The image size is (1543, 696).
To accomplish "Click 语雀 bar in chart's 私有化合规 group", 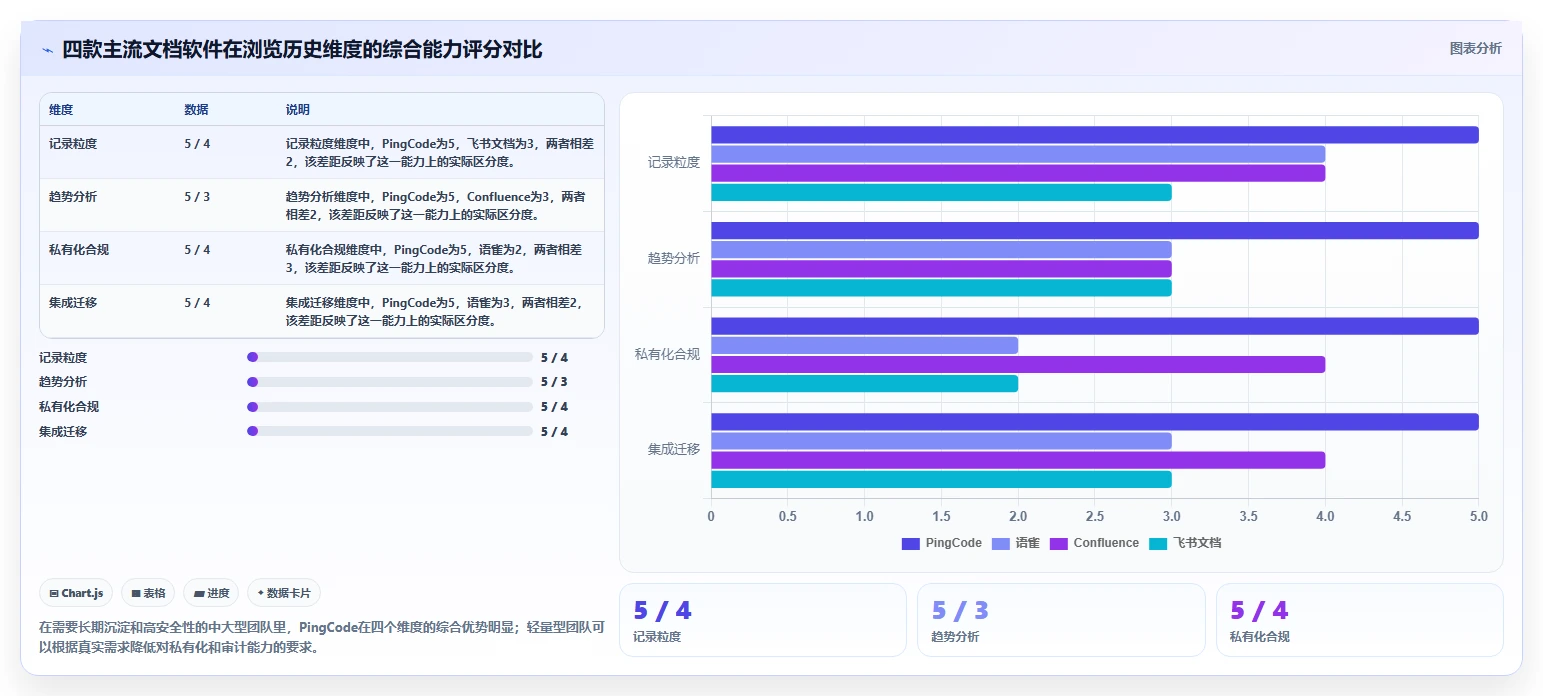I will click(864, 345).
